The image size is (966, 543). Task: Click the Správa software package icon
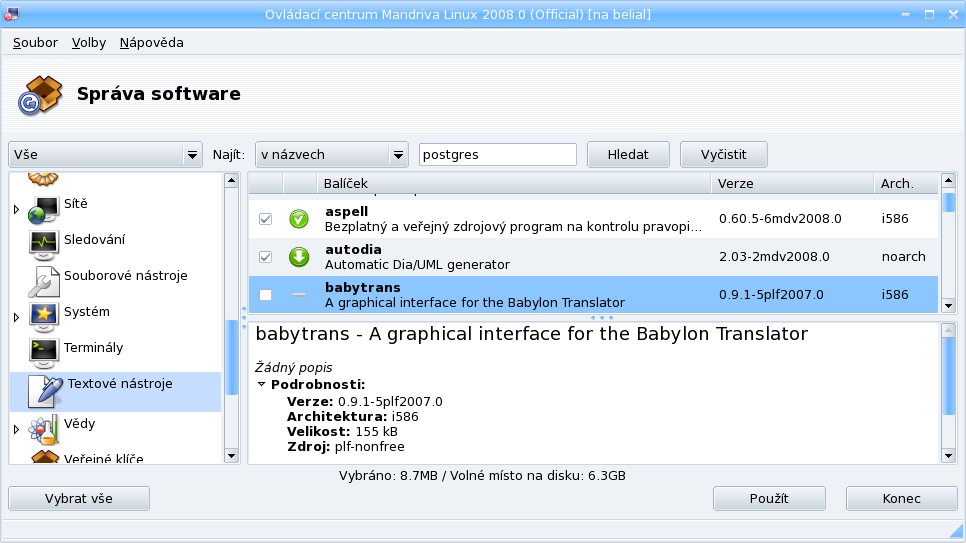pos(40,95)
